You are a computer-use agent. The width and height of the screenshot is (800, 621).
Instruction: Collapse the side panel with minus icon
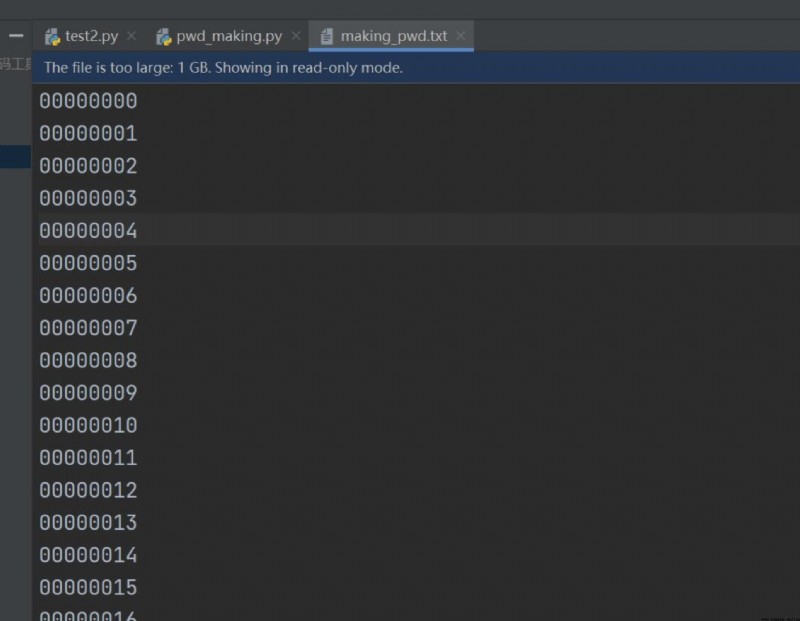coord(16,35)
